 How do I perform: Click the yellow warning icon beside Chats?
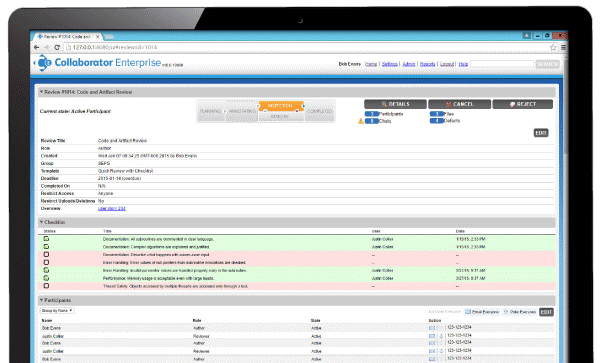point(360,121)
